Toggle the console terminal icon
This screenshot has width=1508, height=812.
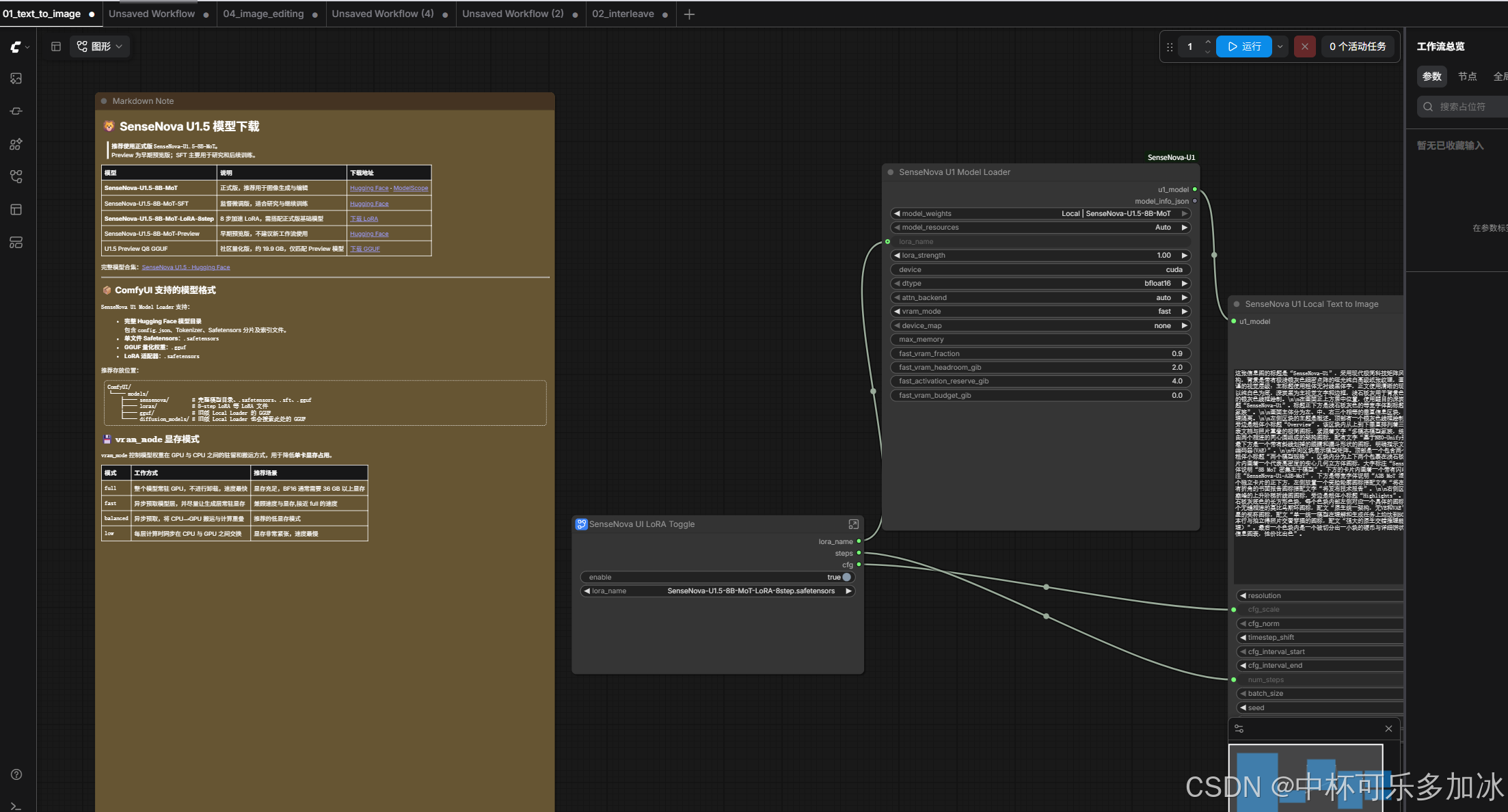16,807
